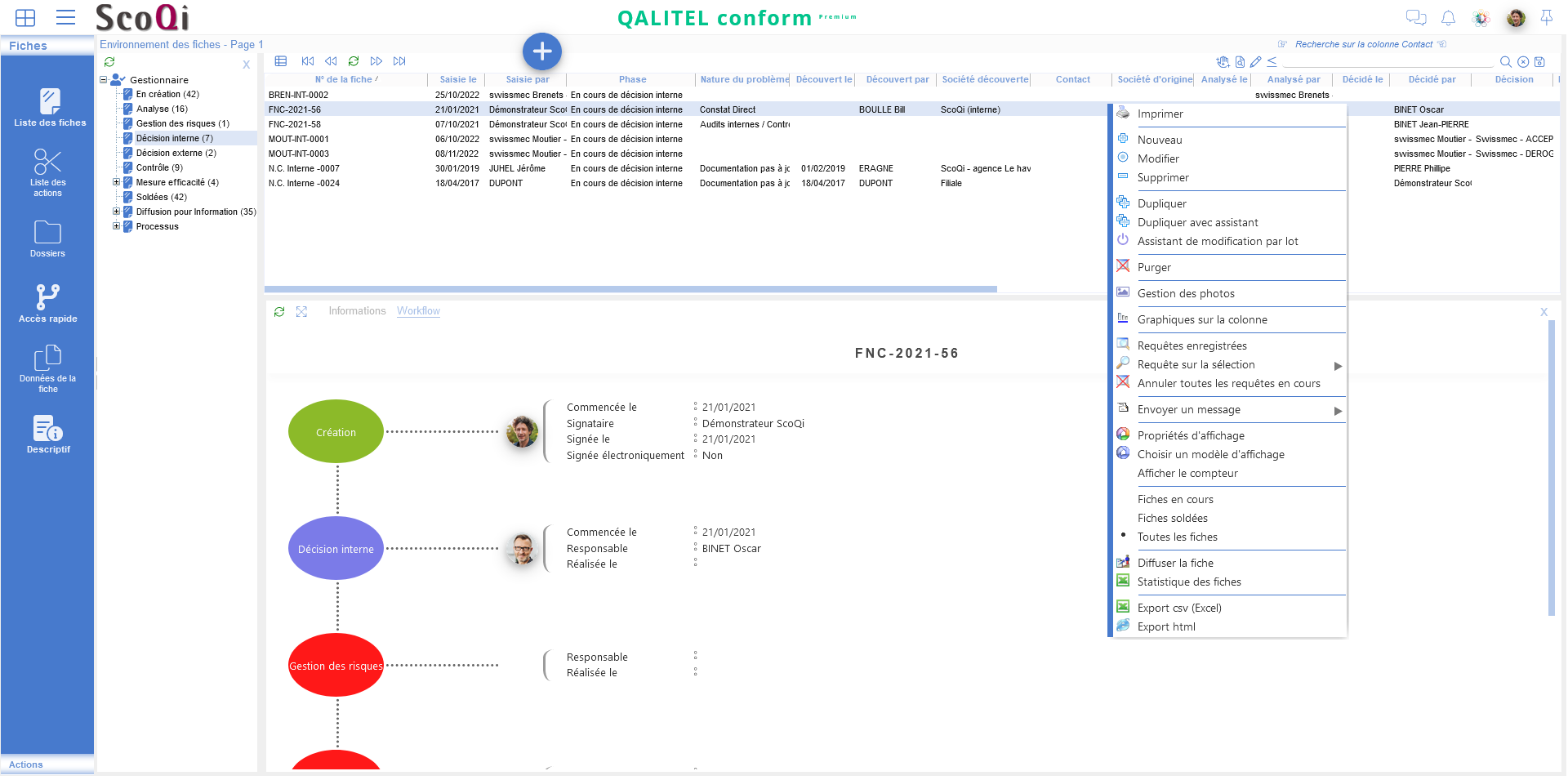Image resolution: width=1568 pixels, height=780 pixels.
Task: Click the search magnifier icon
Action: (x=1505, y=62)
